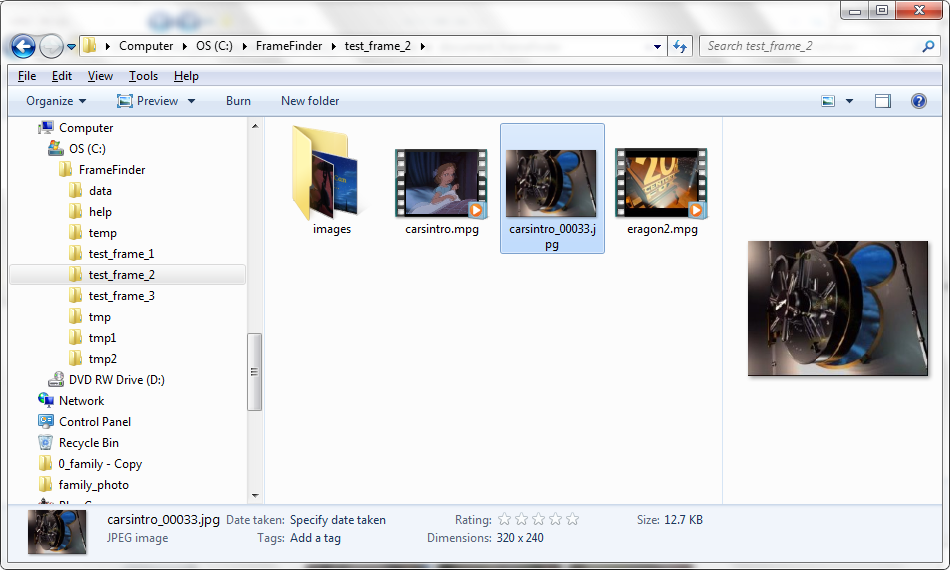Open the recent pages dropdown arrow

(71, 47)
